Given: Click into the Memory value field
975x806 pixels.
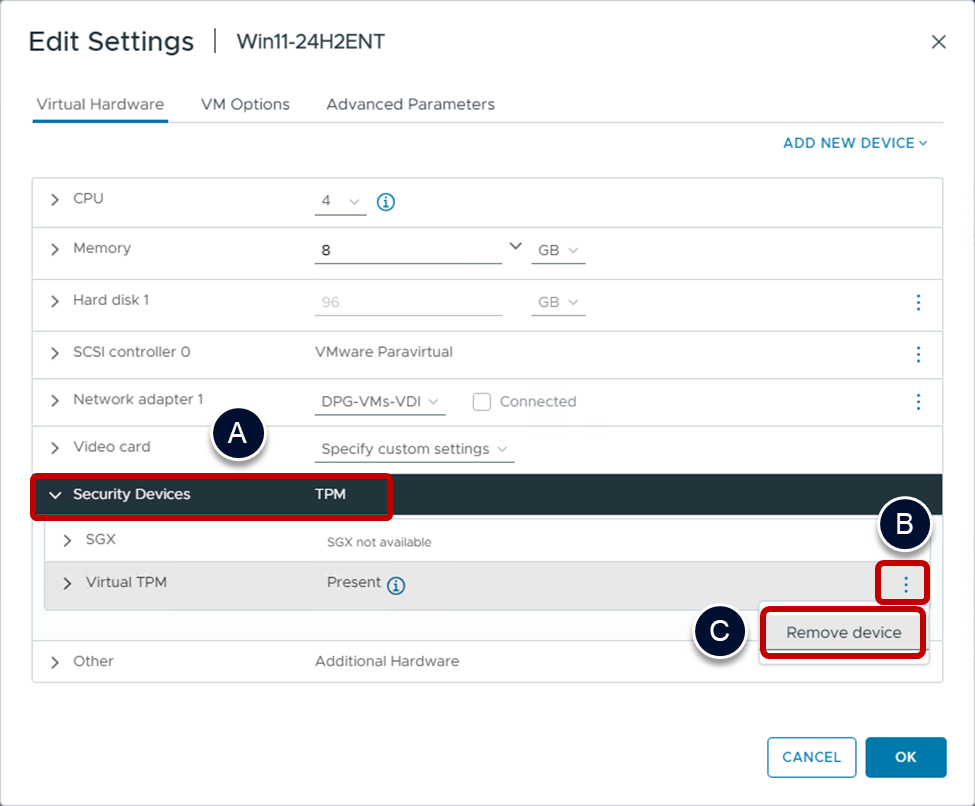Looking at the screenshot, I should click(x=407, y=250).
